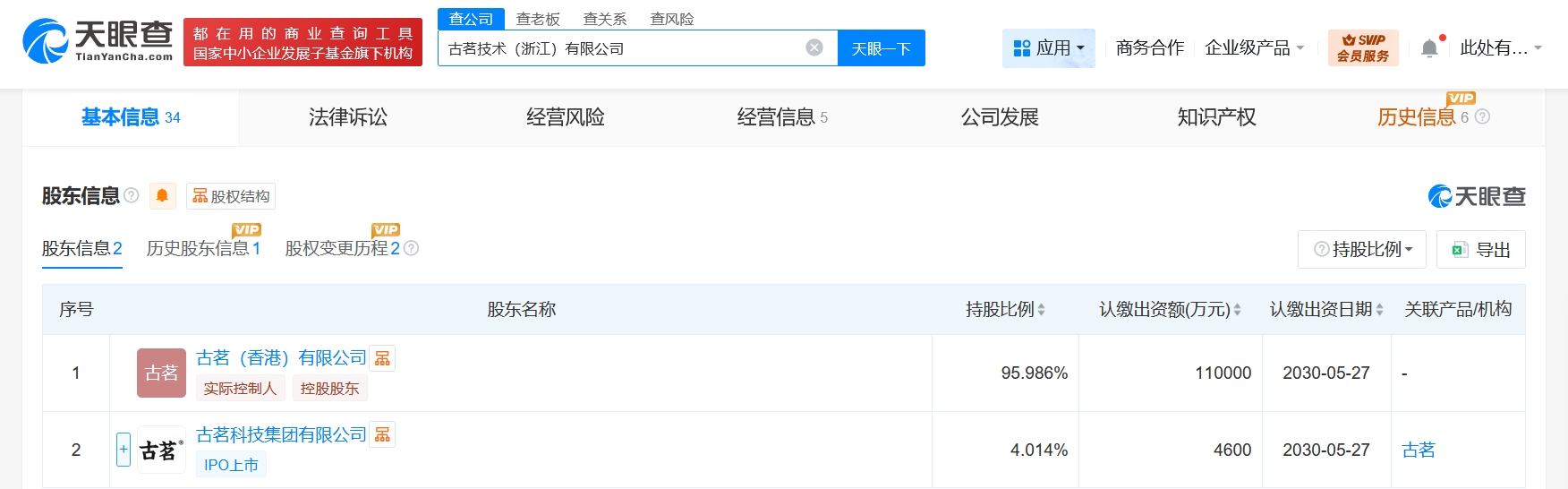
Task: Switch to 法律诉讼 tab
Action: [348, 117]
